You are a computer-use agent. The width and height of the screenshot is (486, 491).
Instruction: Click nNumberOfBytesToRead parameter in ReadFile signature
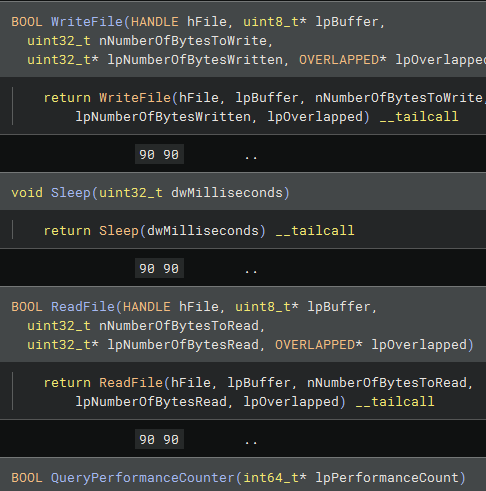(179, 326)
